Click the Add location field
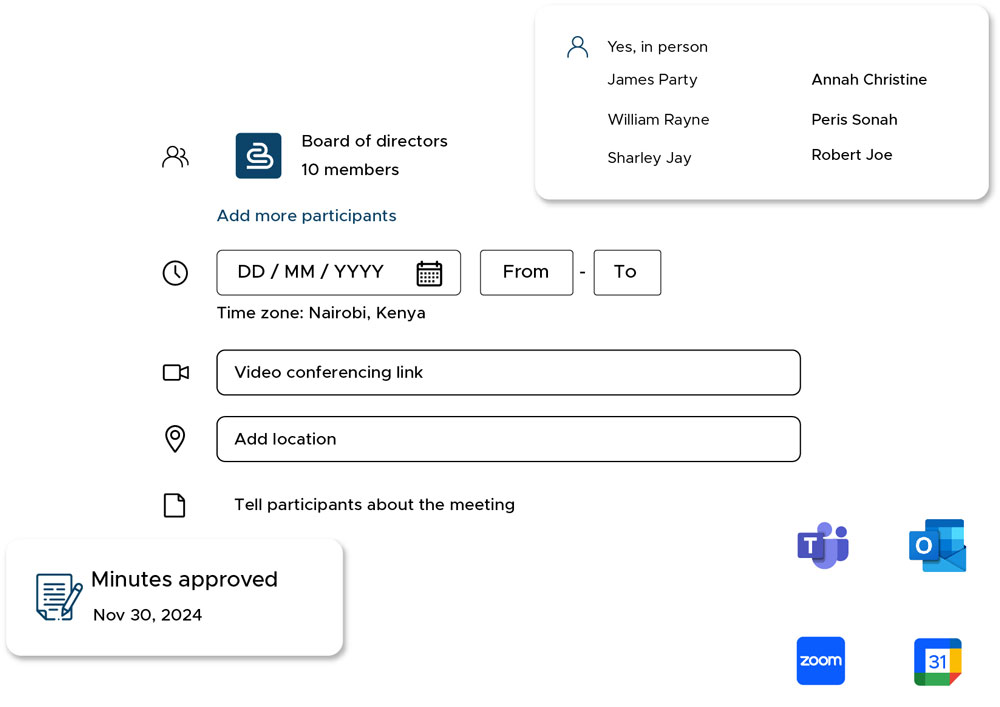 (x=508, y=439)
